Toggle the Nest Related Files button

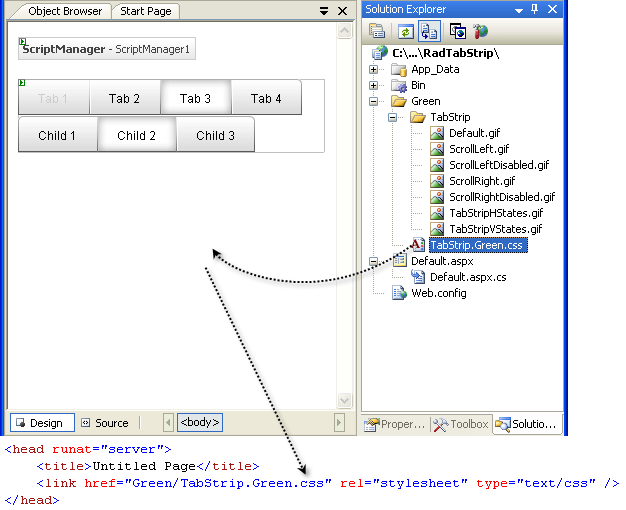426,31
